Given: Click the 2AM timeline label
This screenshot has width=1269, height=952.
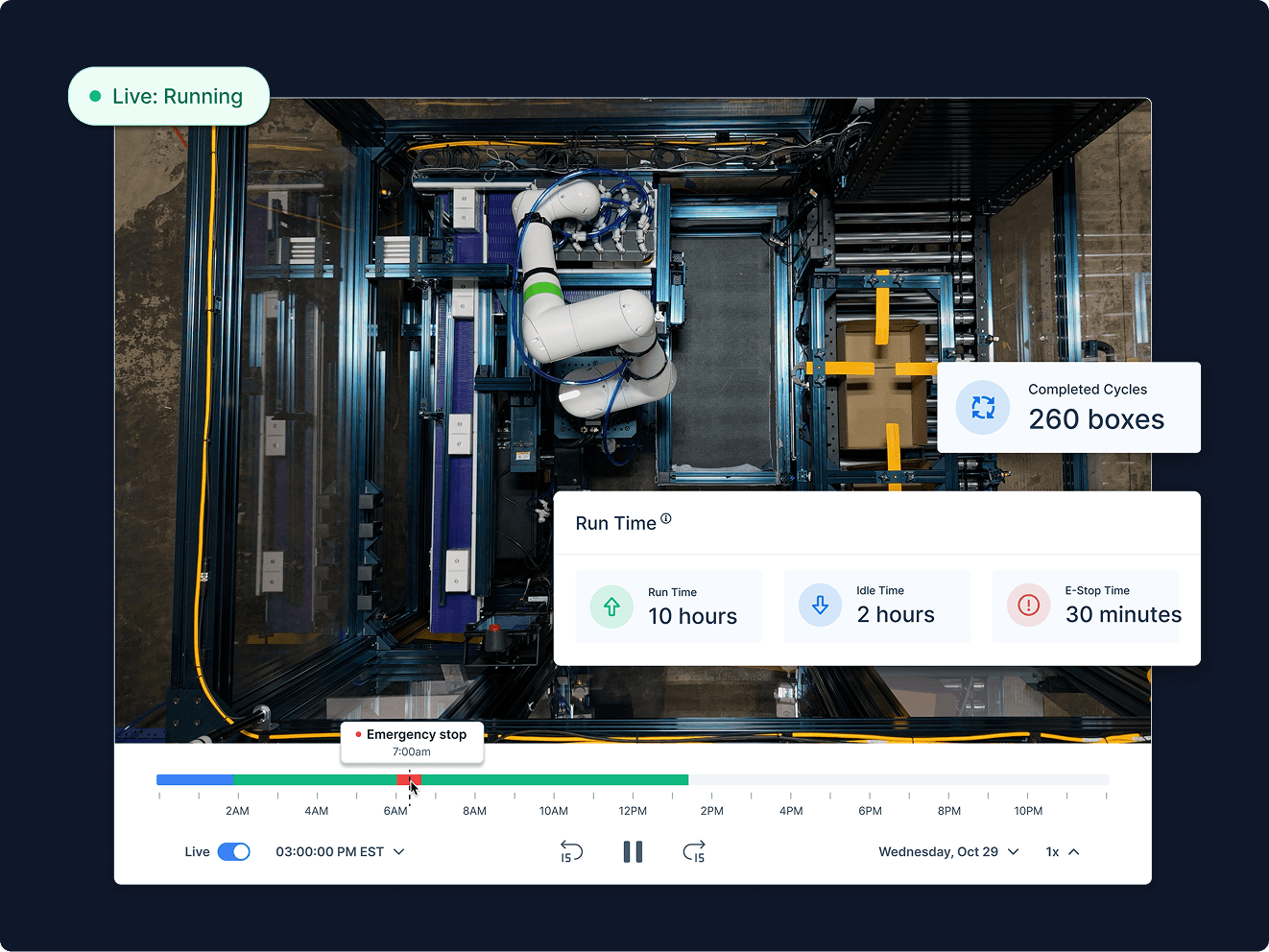Looking at the screenshot, I should (237, 811).
